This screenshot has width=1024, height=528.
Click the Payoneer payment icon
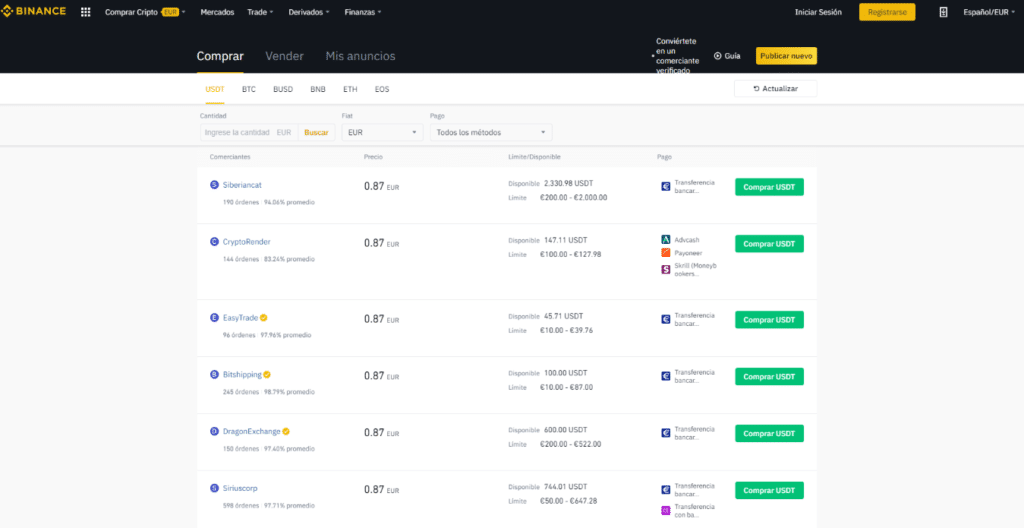point(665,252)
